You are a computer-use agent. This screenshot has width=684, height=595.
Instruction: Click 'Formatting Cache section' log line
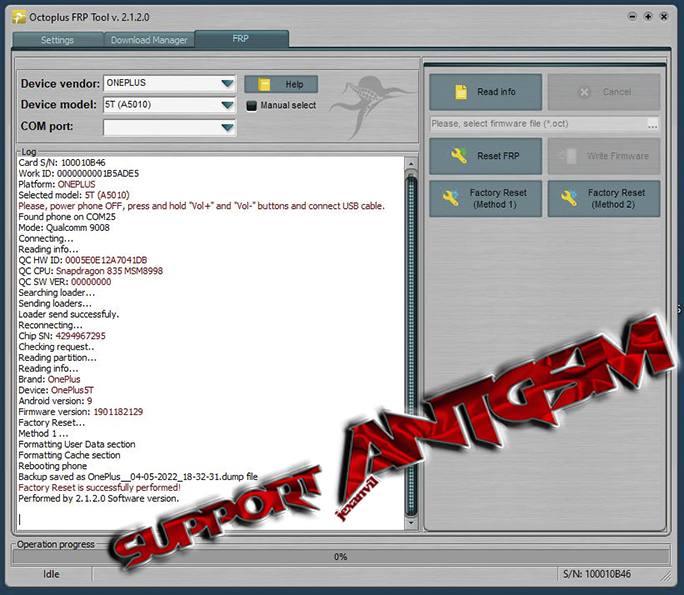pos(69,455)
